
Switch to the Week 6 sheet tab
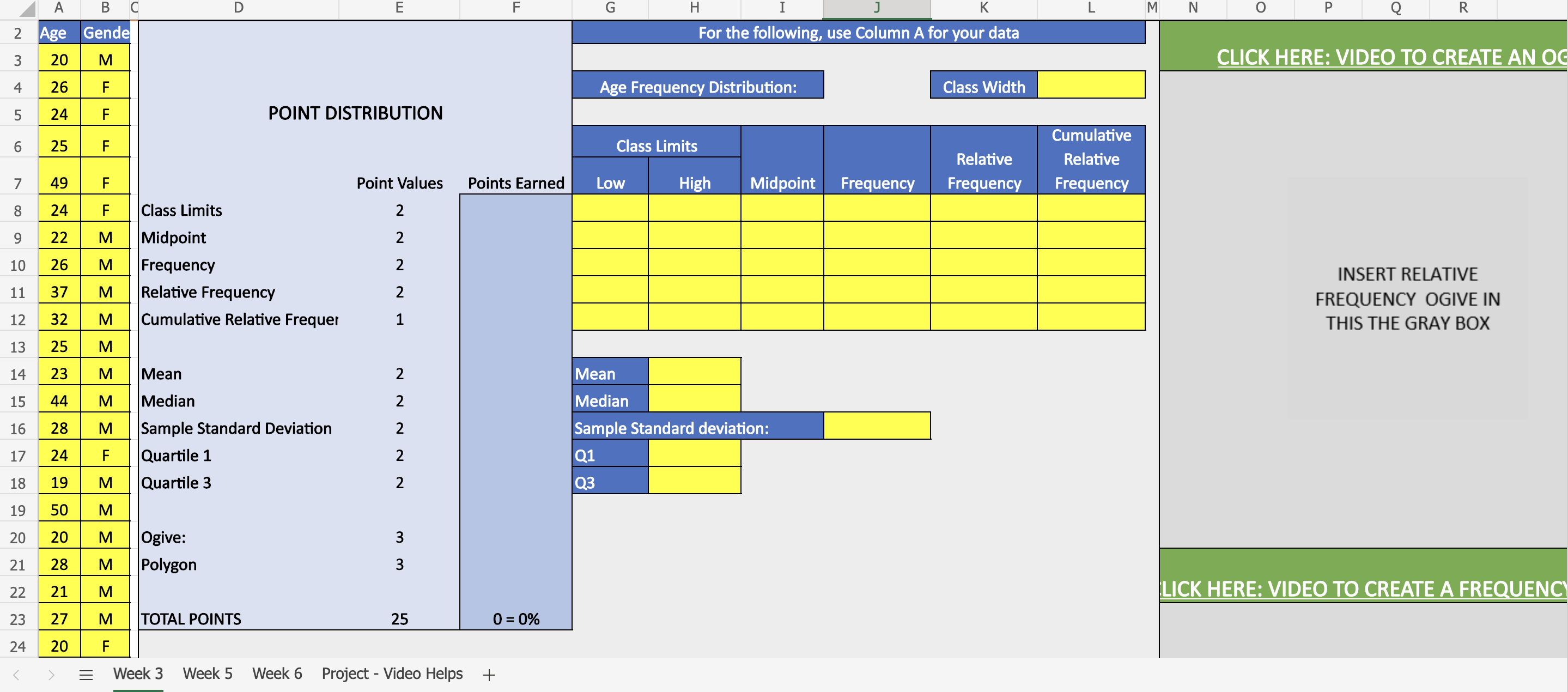[277, 673]
